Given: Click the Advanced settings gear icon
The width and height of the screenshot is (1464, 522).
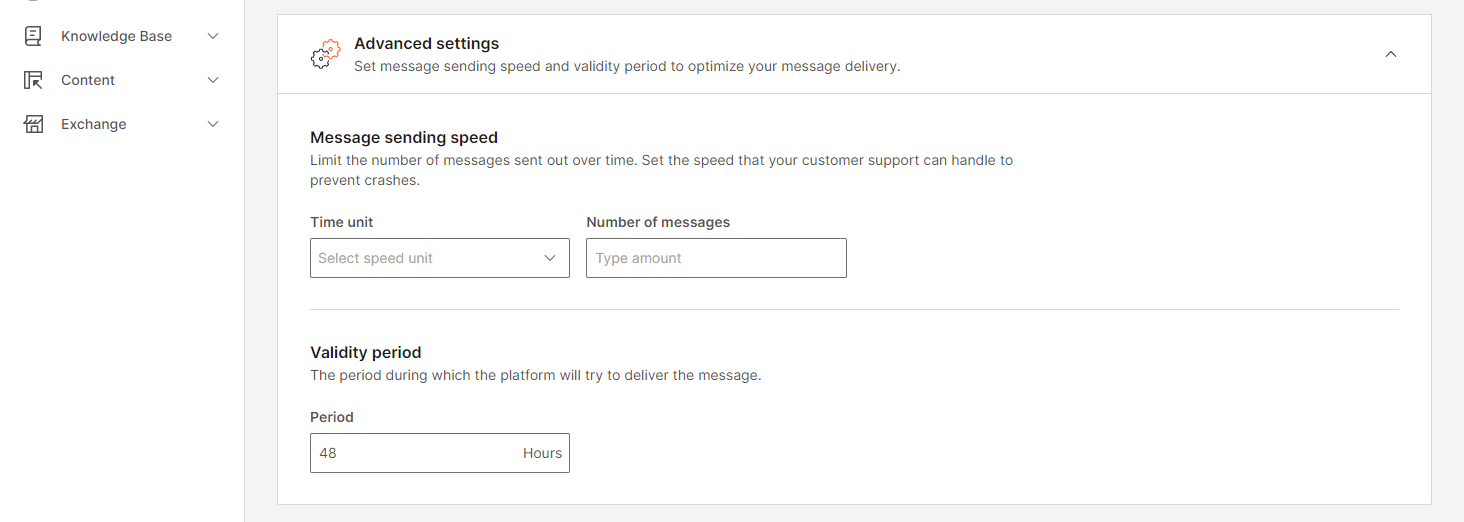Looking at the screenshot, I should [x=326, y=54].
